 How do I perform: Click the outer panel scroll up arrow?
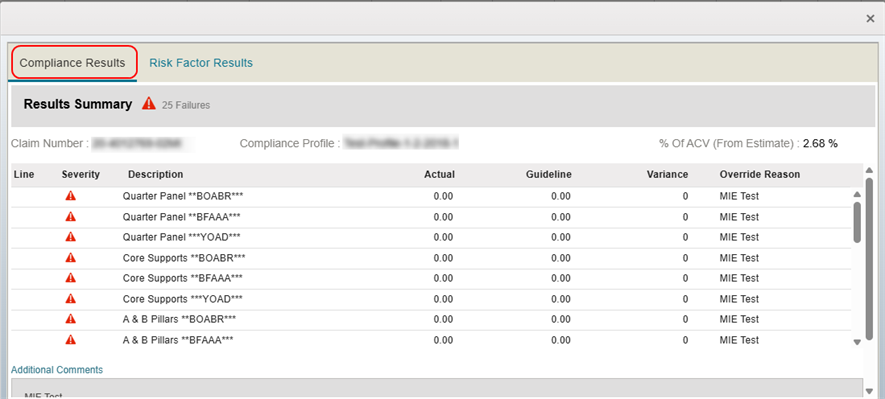[870, 170]
